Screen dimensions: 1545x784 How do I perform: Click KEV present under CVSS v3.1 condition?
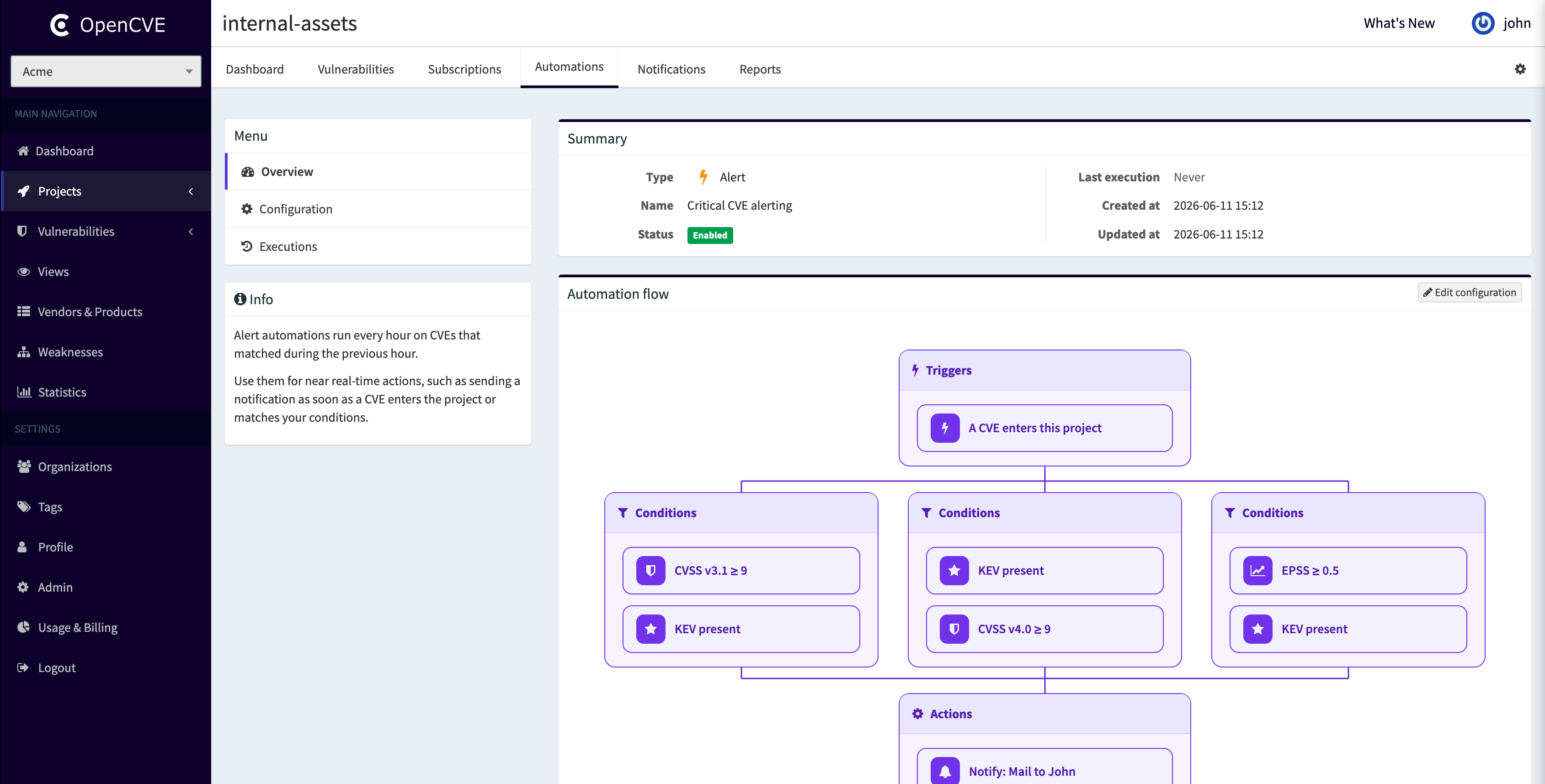741,629
